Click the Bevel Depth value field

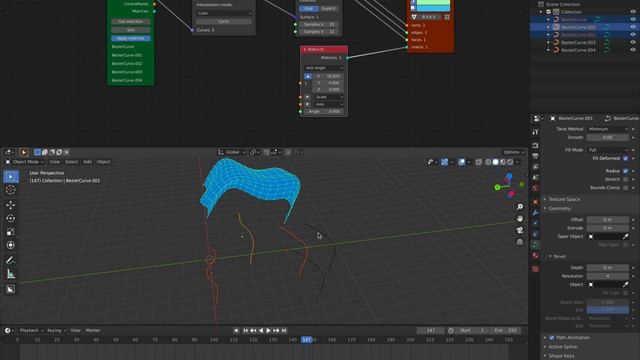[x=607, y=268]
